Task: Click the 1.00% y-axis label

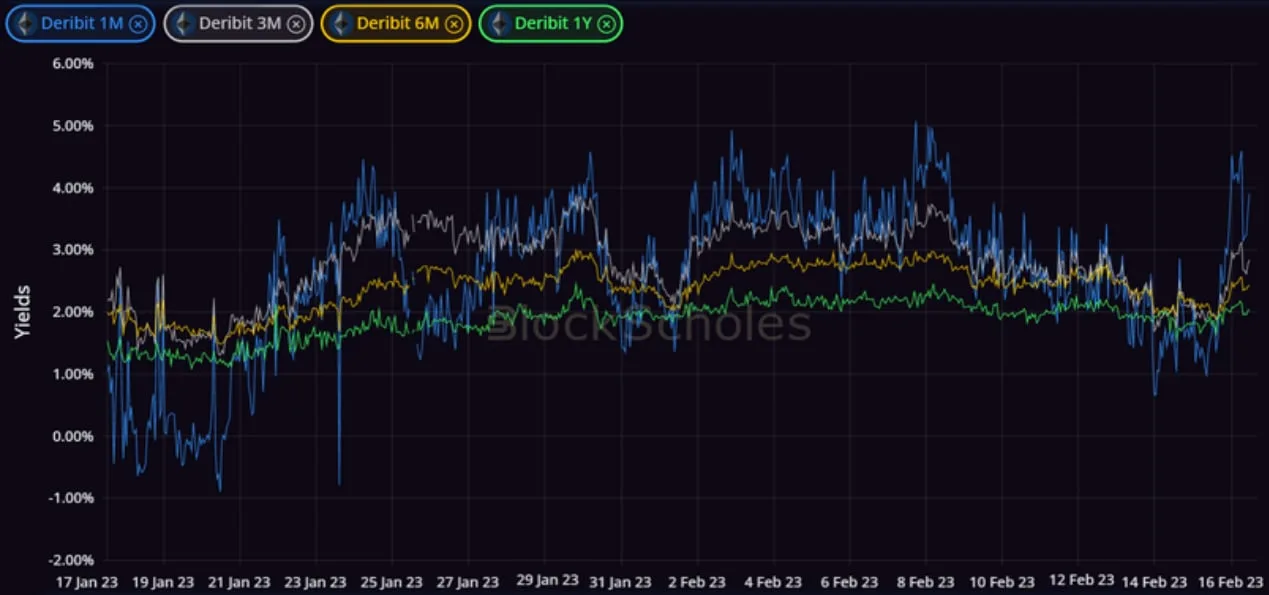Action: (x=72, y=374)
